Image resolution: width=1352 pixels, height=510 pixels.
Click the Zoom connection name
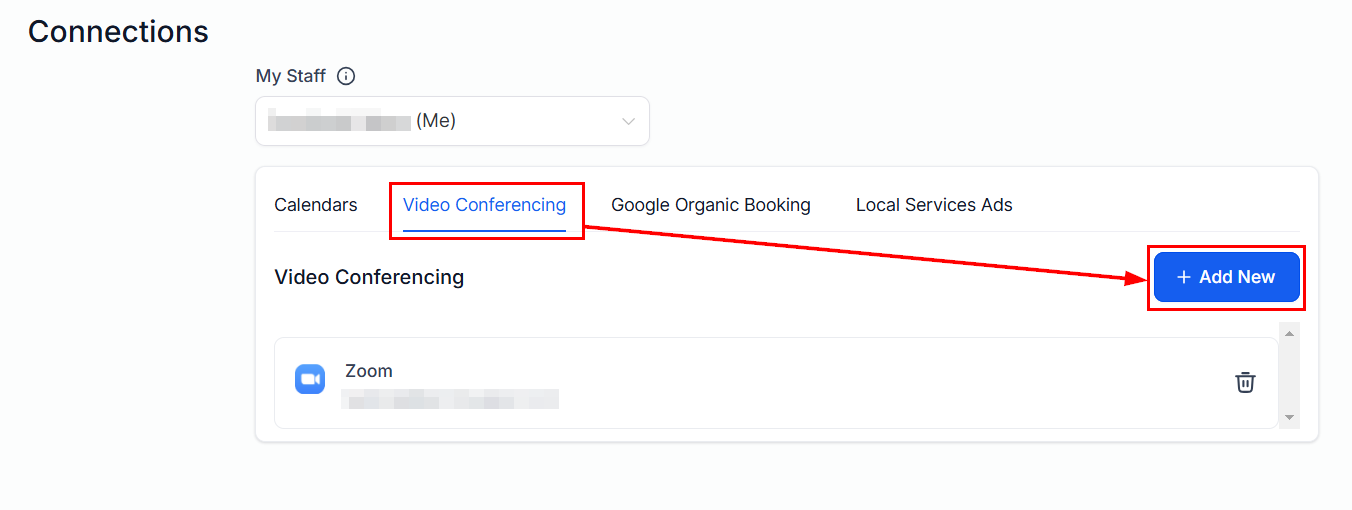(x=369, y=371)
